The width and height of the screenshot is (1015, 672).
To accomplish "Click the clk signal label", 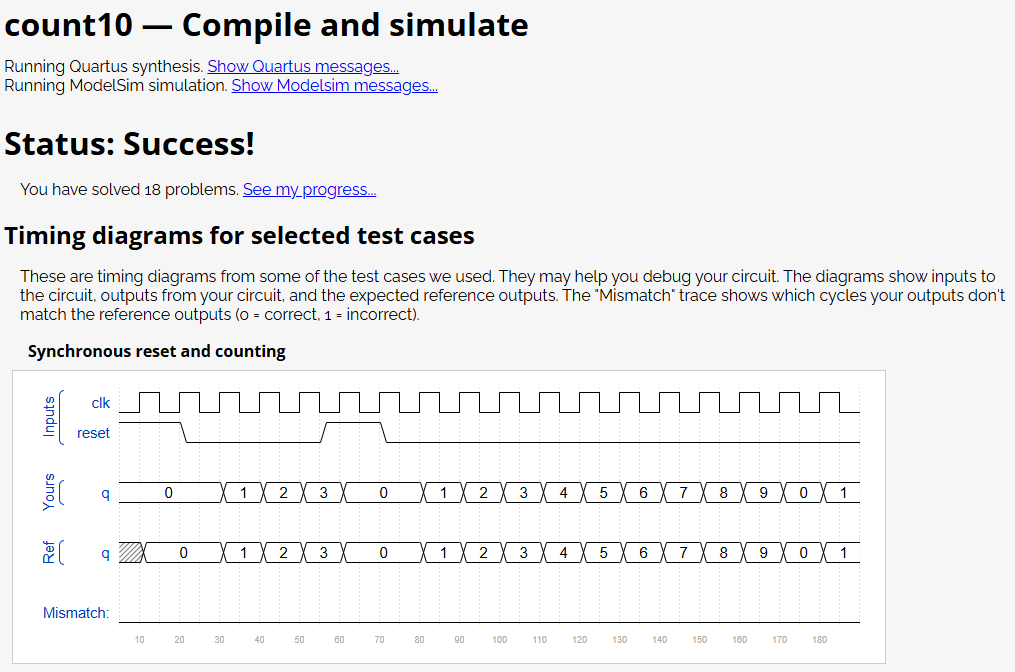I will pyautogui.click(x=101, y=403).
